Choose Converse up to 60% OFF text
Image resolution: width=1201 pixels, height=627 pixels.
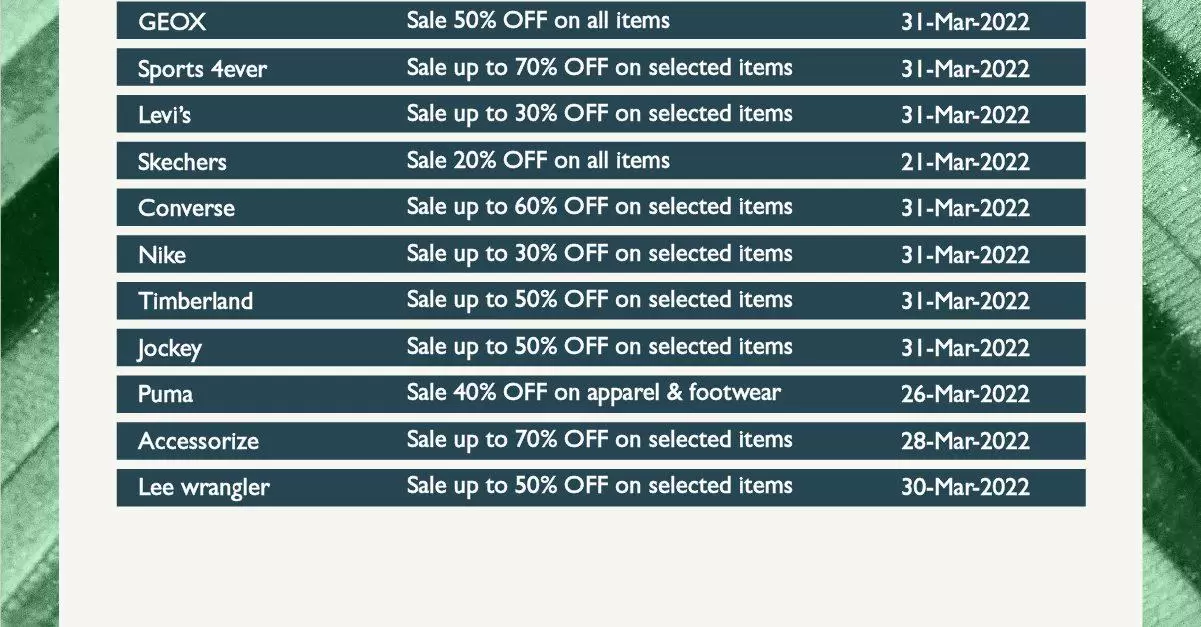[x=600, y=207]
